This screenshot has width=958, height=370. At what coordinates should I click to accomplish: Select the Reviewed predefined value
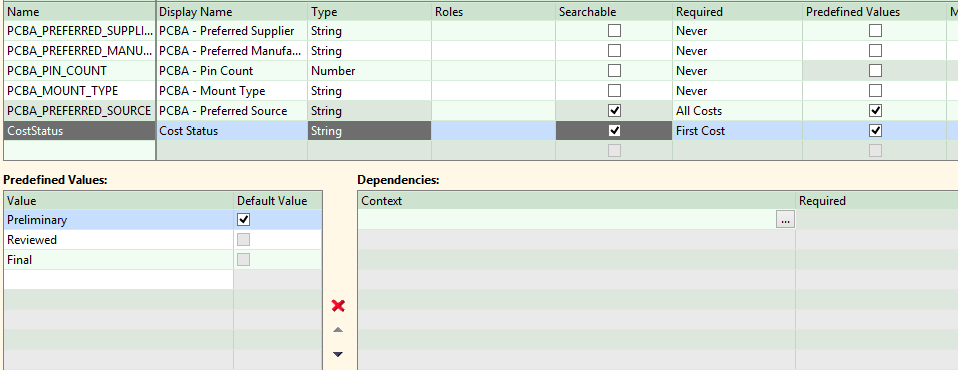(x=119, y=240)
